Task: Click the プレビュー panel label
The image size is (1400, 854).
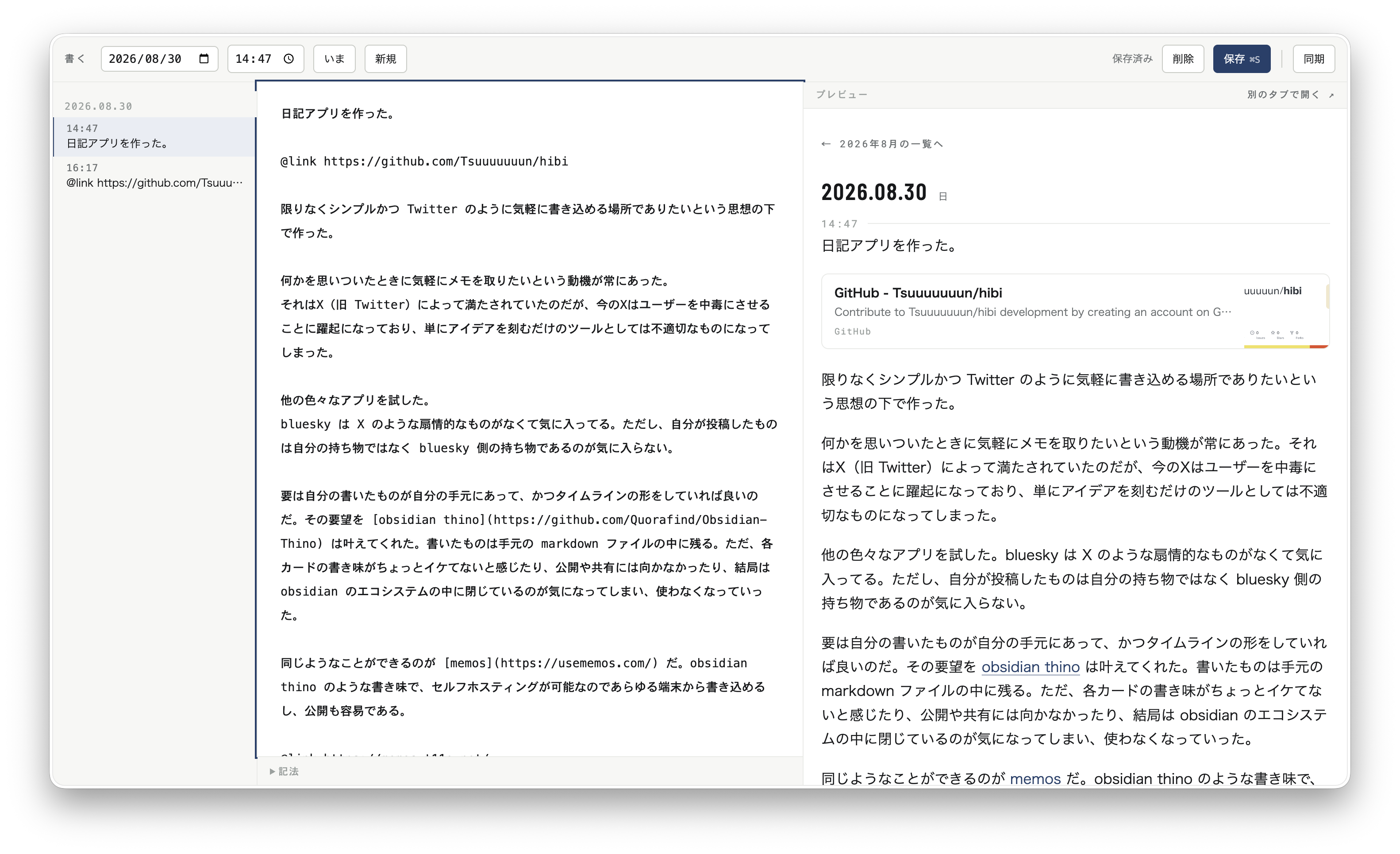Action: pyautogui.click(x=842, y=94)
